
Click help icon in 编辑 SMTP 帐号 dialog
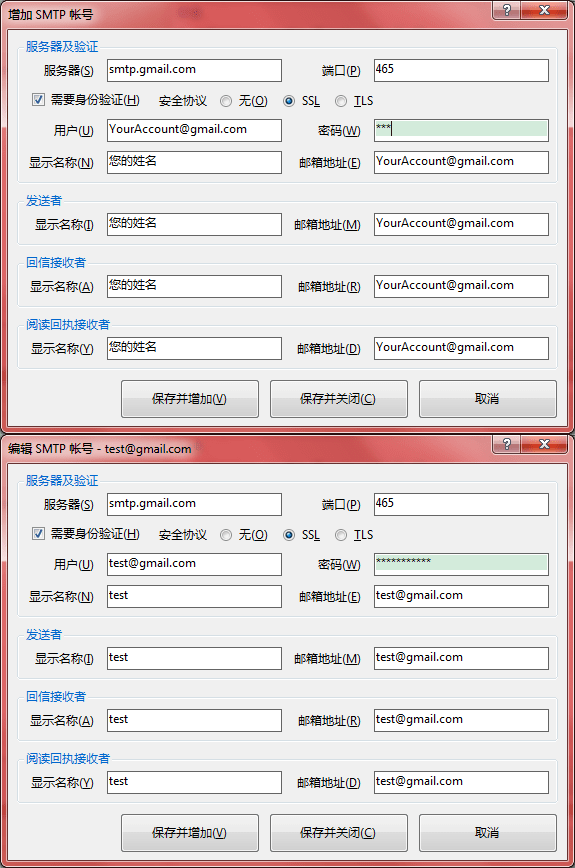click(x=506, y=445)
